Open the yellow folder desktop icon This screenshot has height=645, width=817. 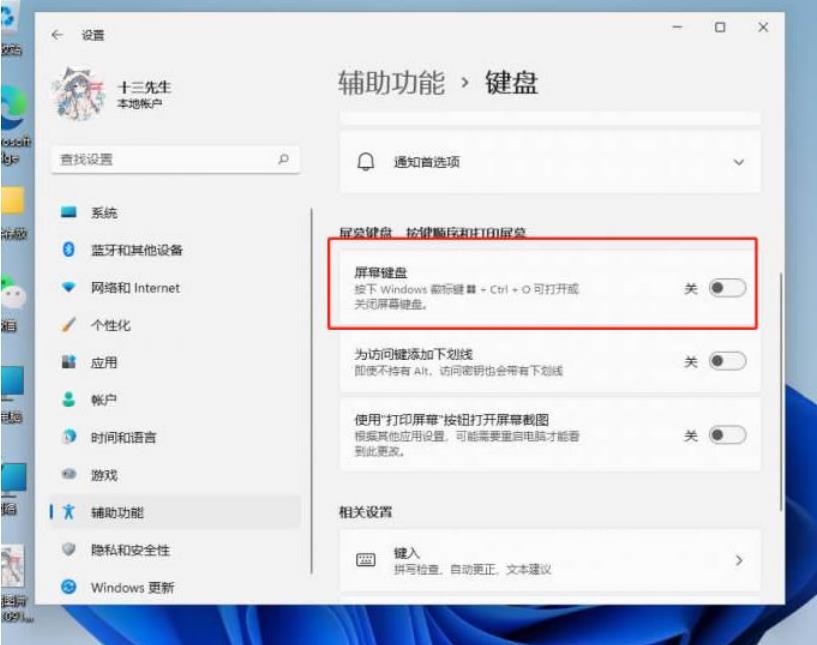13,201
